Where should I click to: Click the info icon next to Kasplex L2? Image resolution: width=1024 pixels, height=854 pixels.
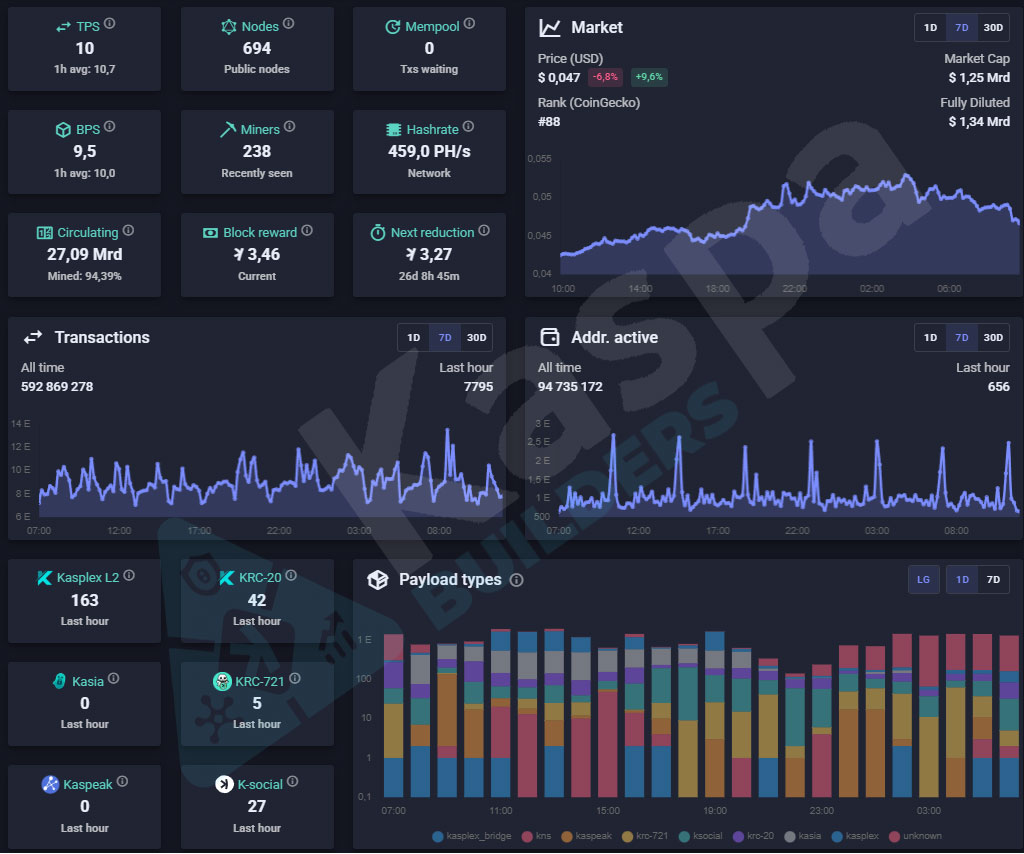pyautogui.click(x=129, y=575)
